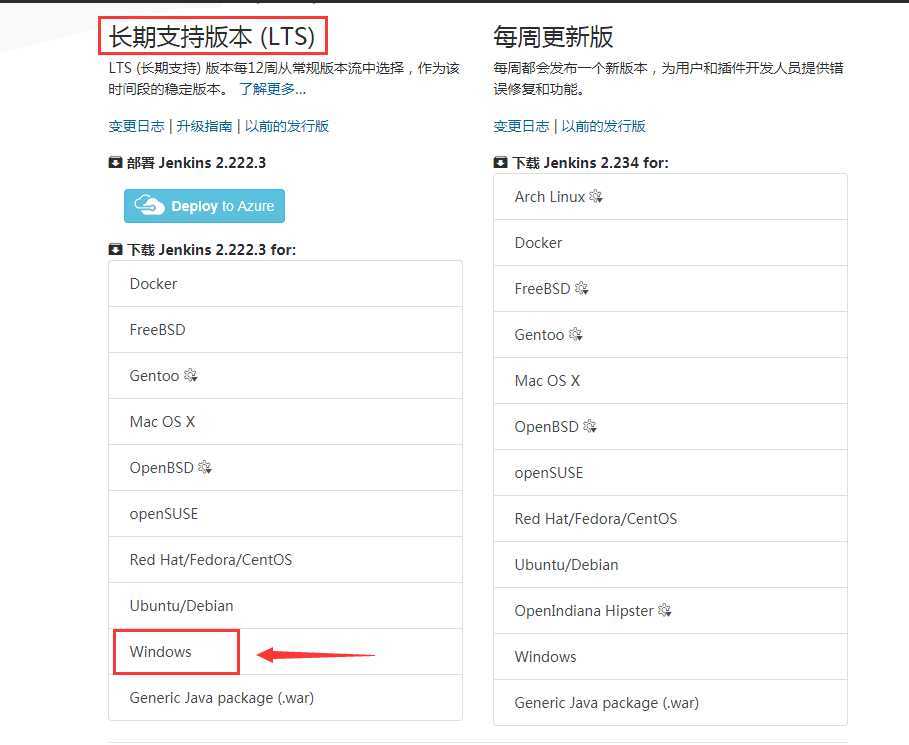The height and width of the screenshot is (745, 909).
Task: Click gear icon next to LTS OpenBSD
Action: (x=205, y=467)
